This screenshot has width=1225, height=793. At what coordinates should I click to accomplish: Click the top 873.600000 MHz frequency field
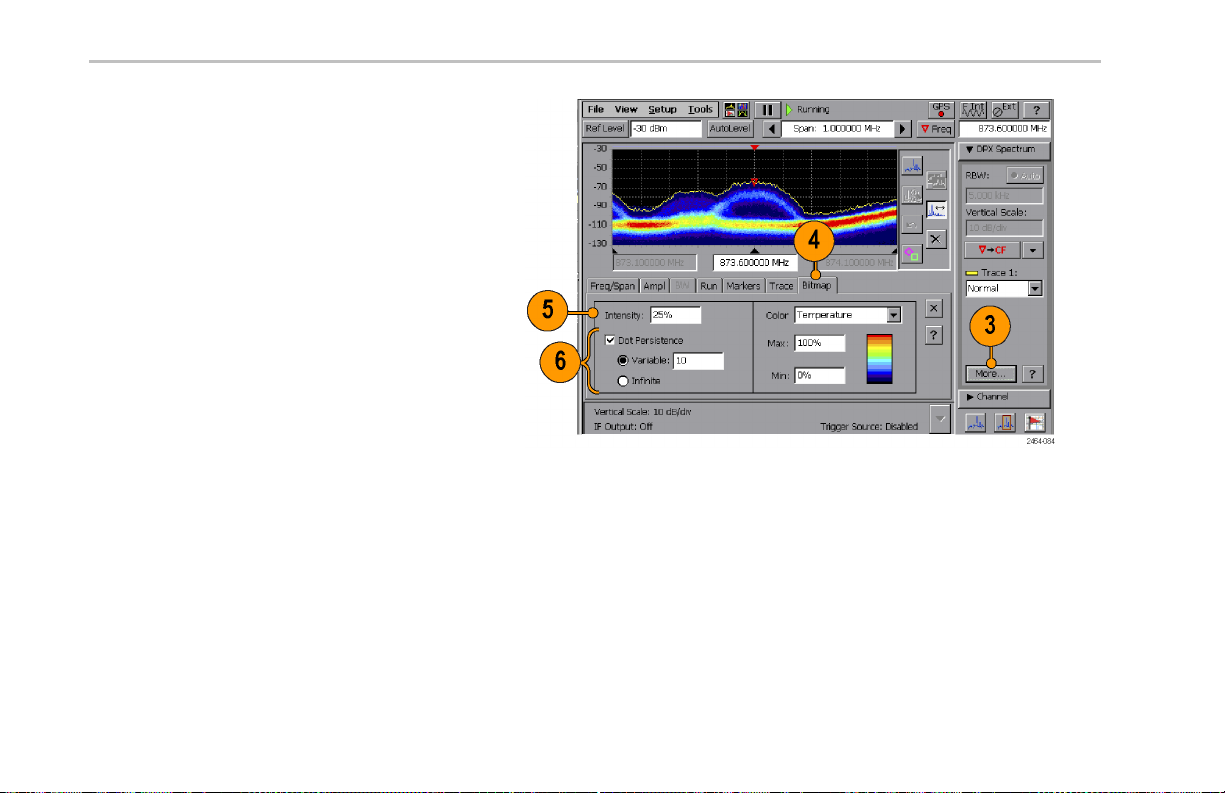tap(1005, 129)
